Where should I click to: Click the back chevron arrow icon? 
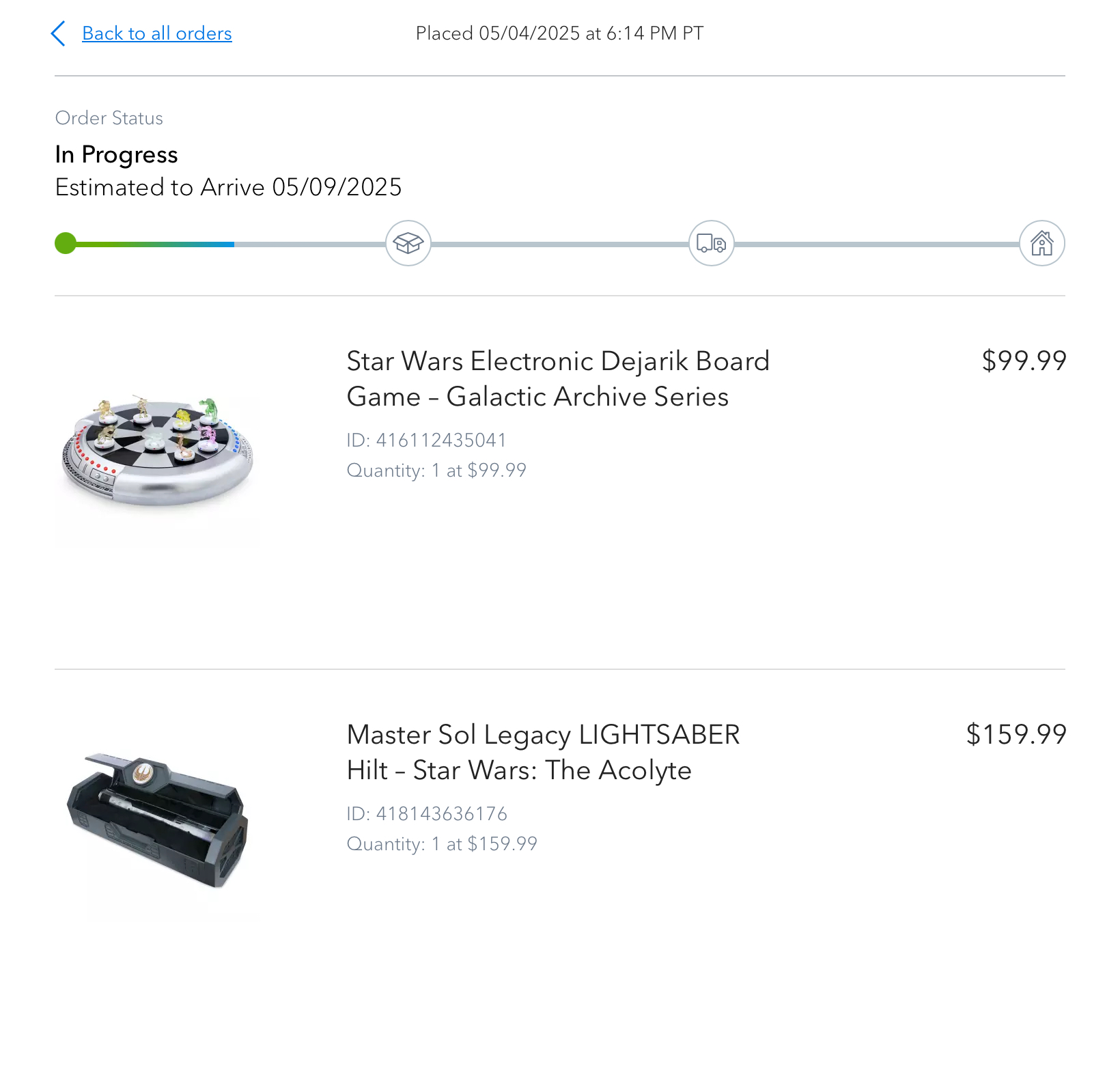click(59, 33)
